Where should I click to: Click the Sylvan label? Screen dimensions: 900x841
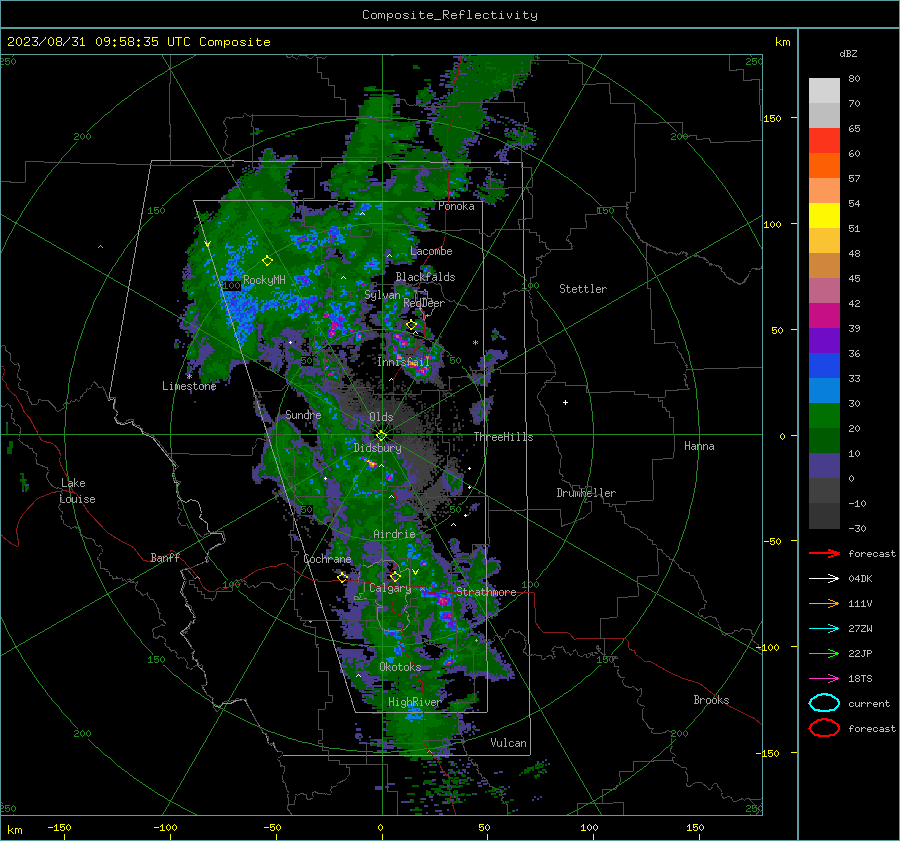click(382, 295)
